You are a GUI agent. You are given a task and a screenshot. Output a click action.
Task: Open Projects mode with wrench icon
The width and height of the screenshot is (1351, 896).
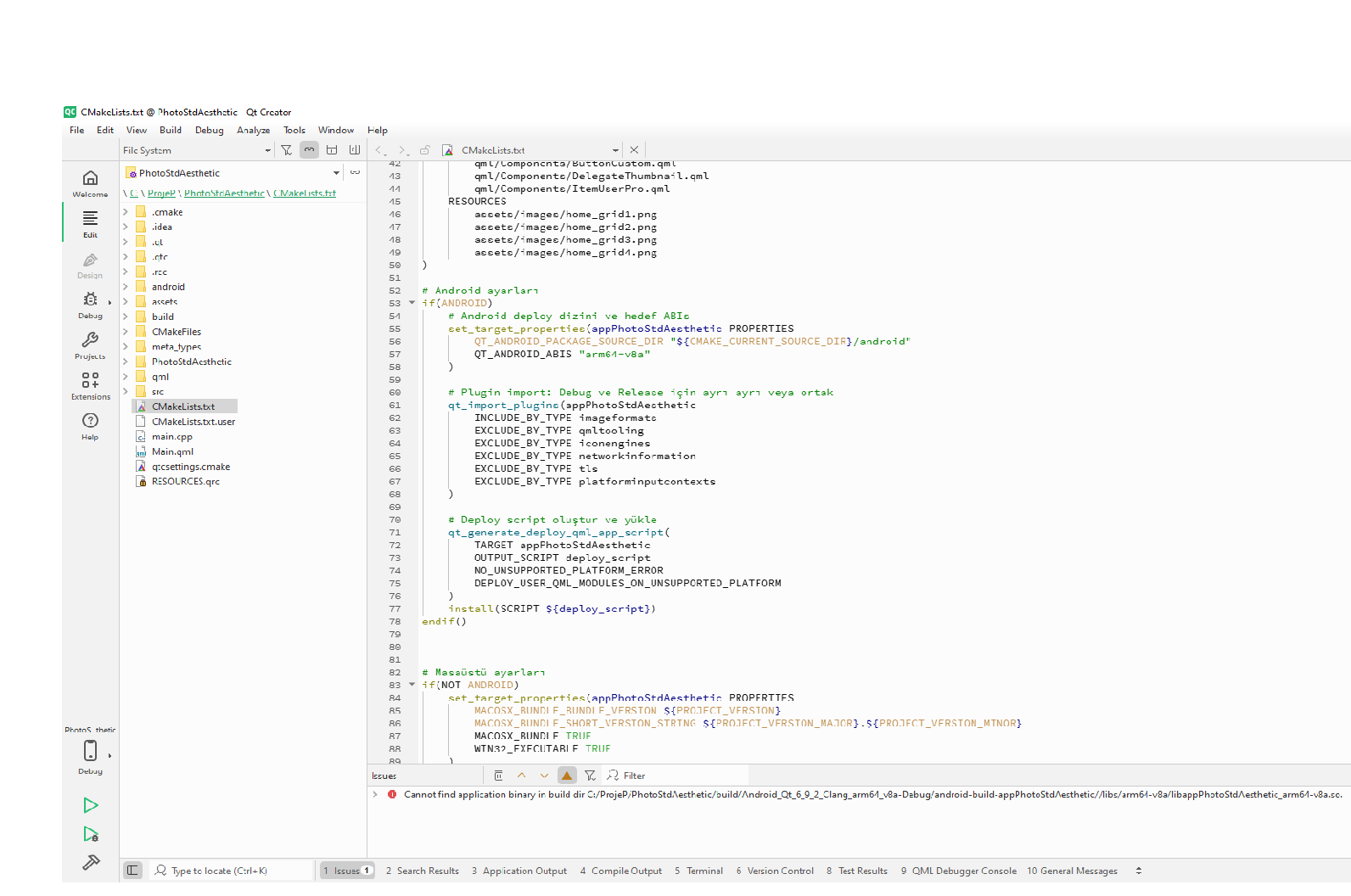pyautogui.click(x=90, y=344)
